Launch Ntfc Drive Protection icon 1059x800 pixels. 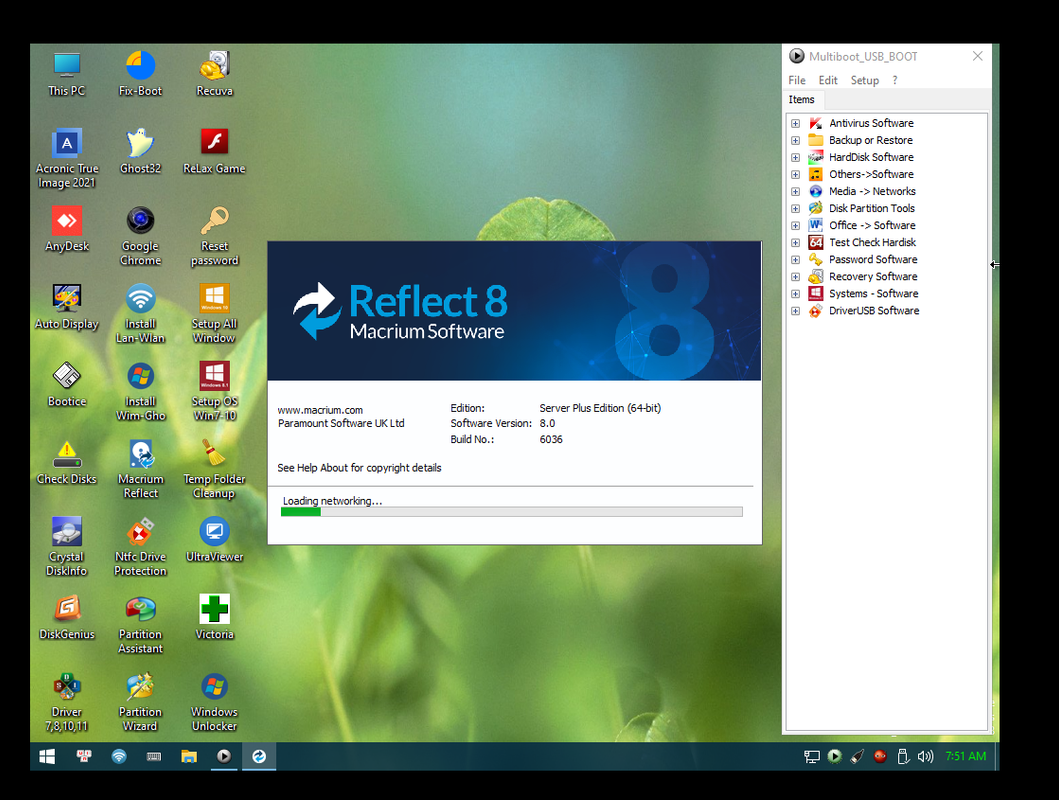(140, 547)
